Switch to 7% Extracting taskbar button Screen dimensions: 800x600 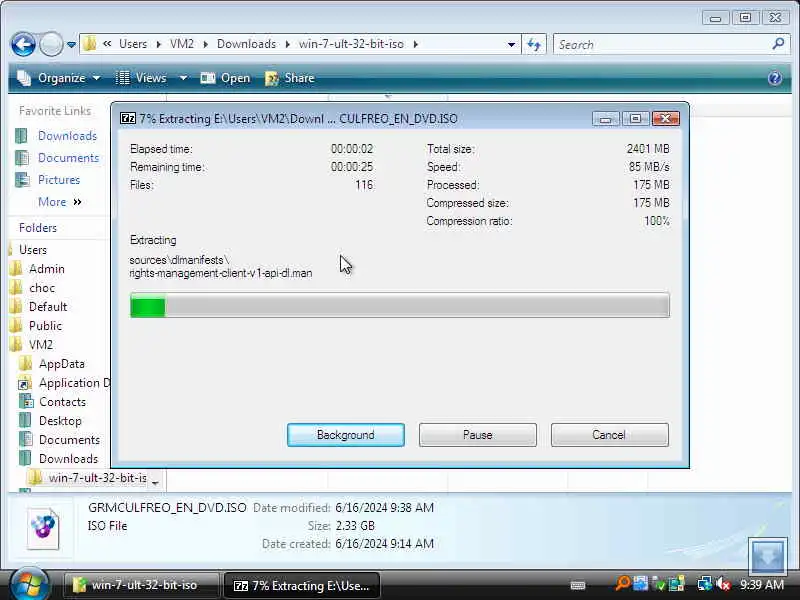pos(303,585)
